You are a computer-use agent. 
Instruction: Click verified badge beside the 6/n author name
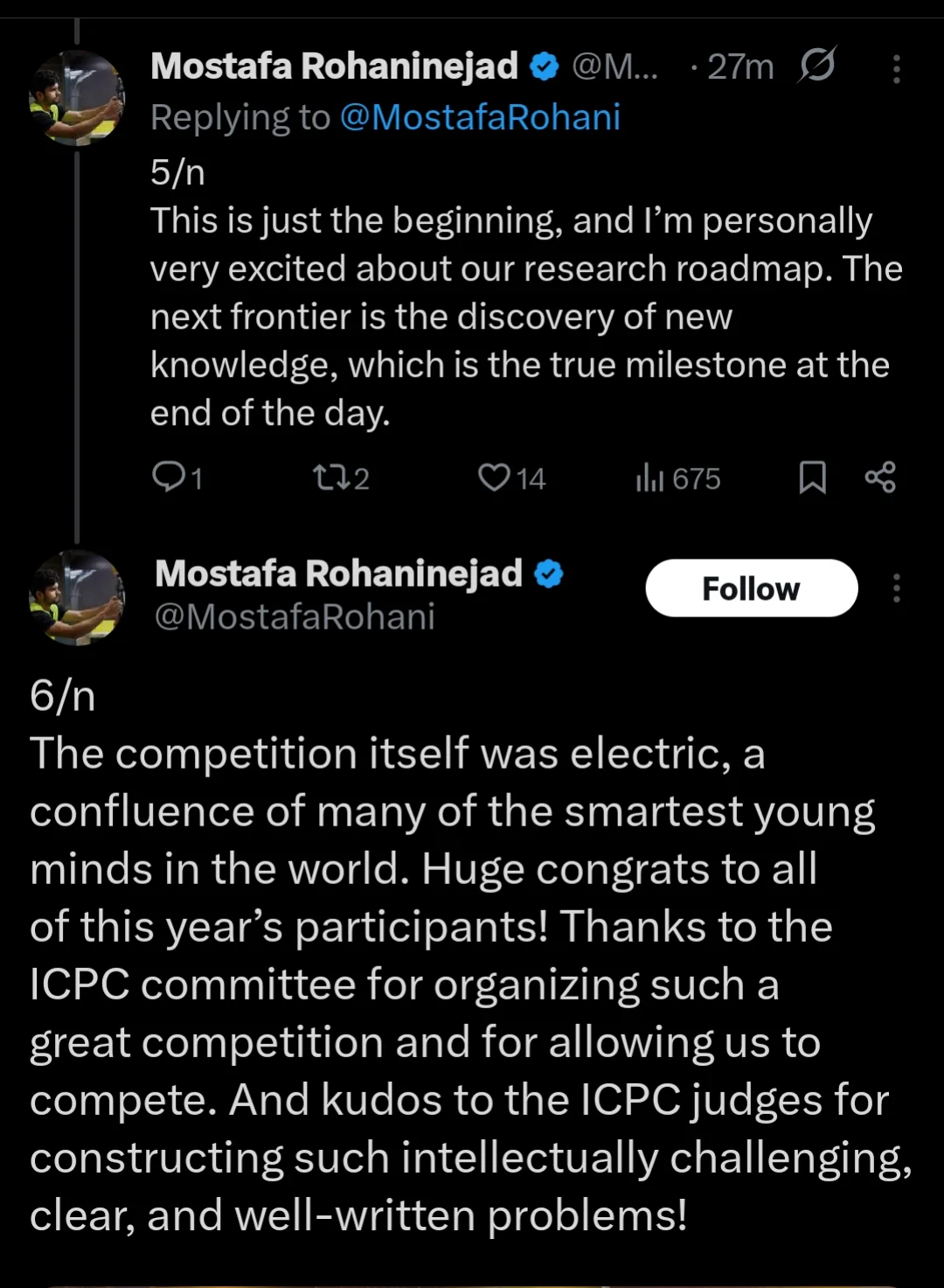click(x=549, y=574)
